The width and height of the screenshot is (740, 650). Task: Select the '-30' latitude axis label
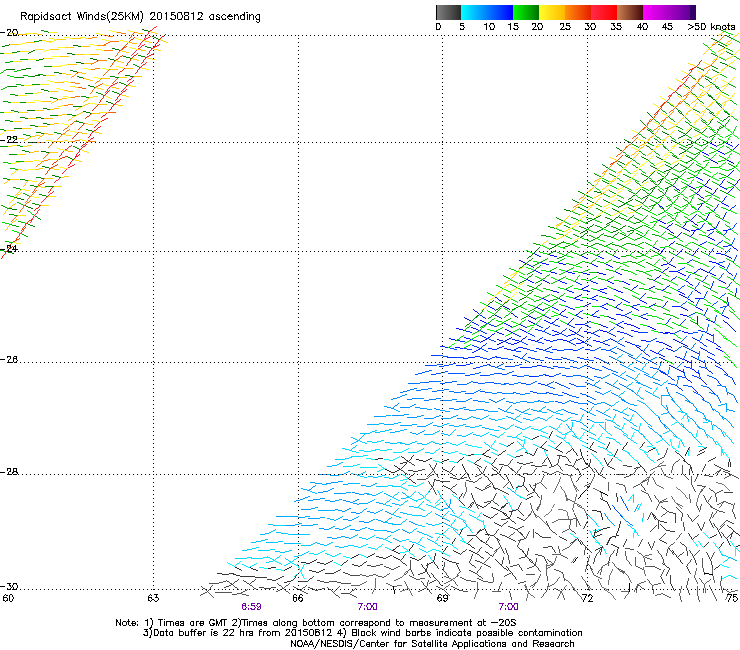tap(10, 587)
